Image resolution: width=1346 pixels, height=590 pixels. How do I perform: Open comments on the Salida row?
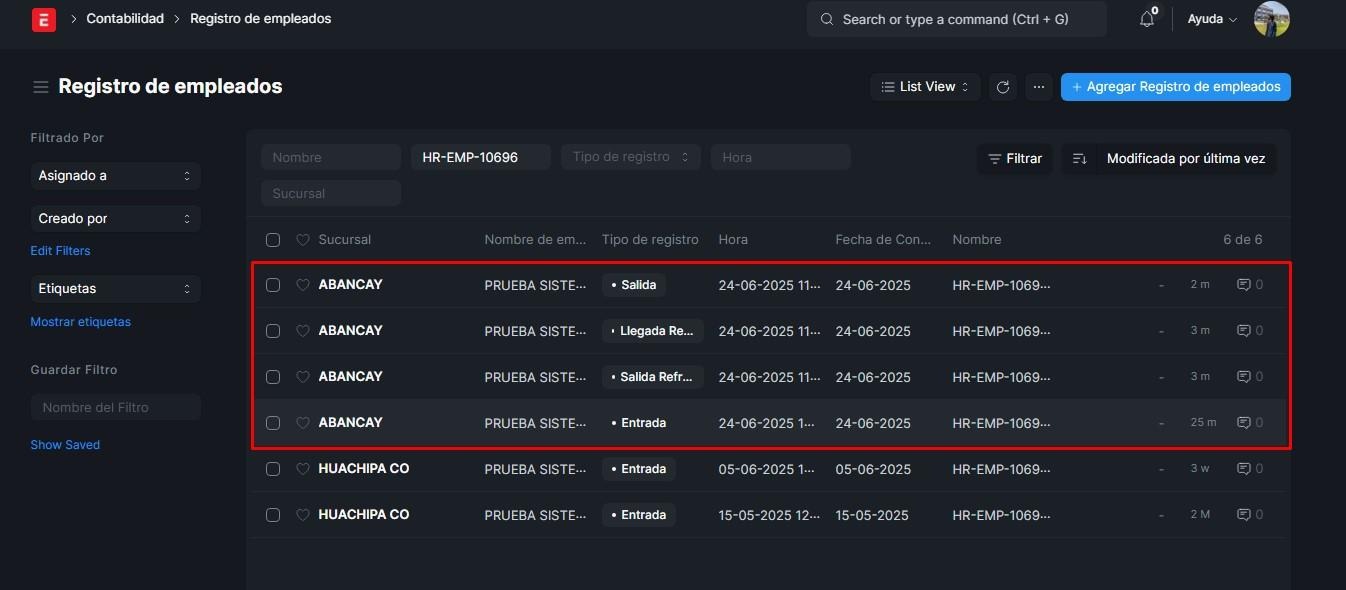tap(1249, 285)
